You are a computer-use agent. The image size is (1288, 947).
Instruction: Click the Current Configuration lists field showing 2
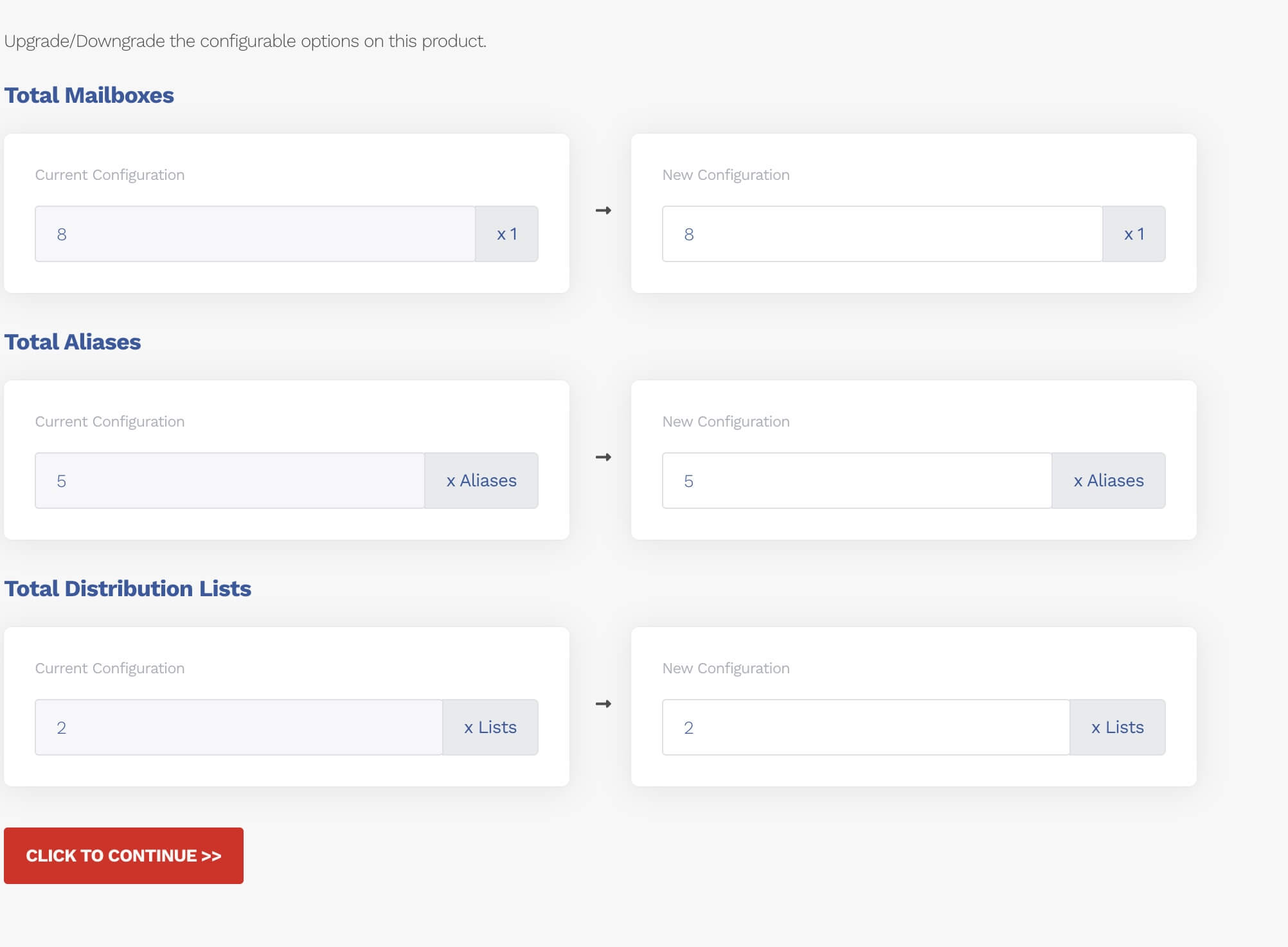(x=238, y=727)
